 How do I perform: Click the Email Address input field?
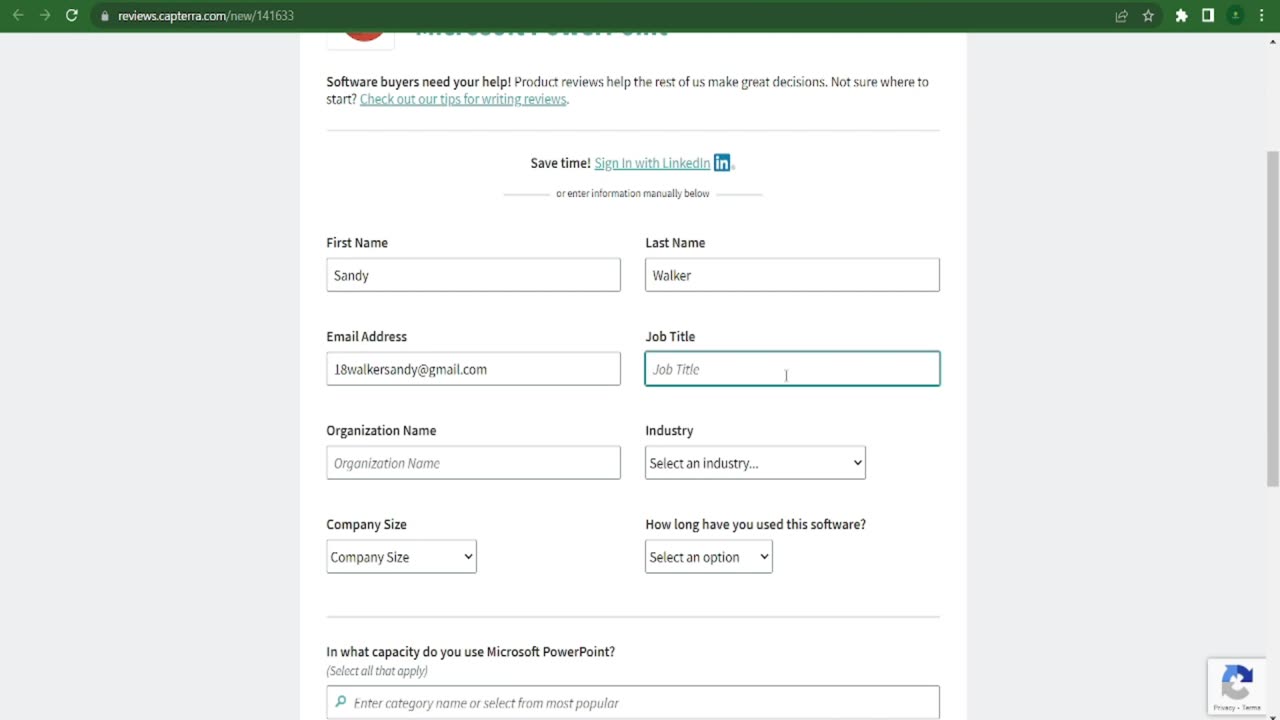click(x=473, y=369)
